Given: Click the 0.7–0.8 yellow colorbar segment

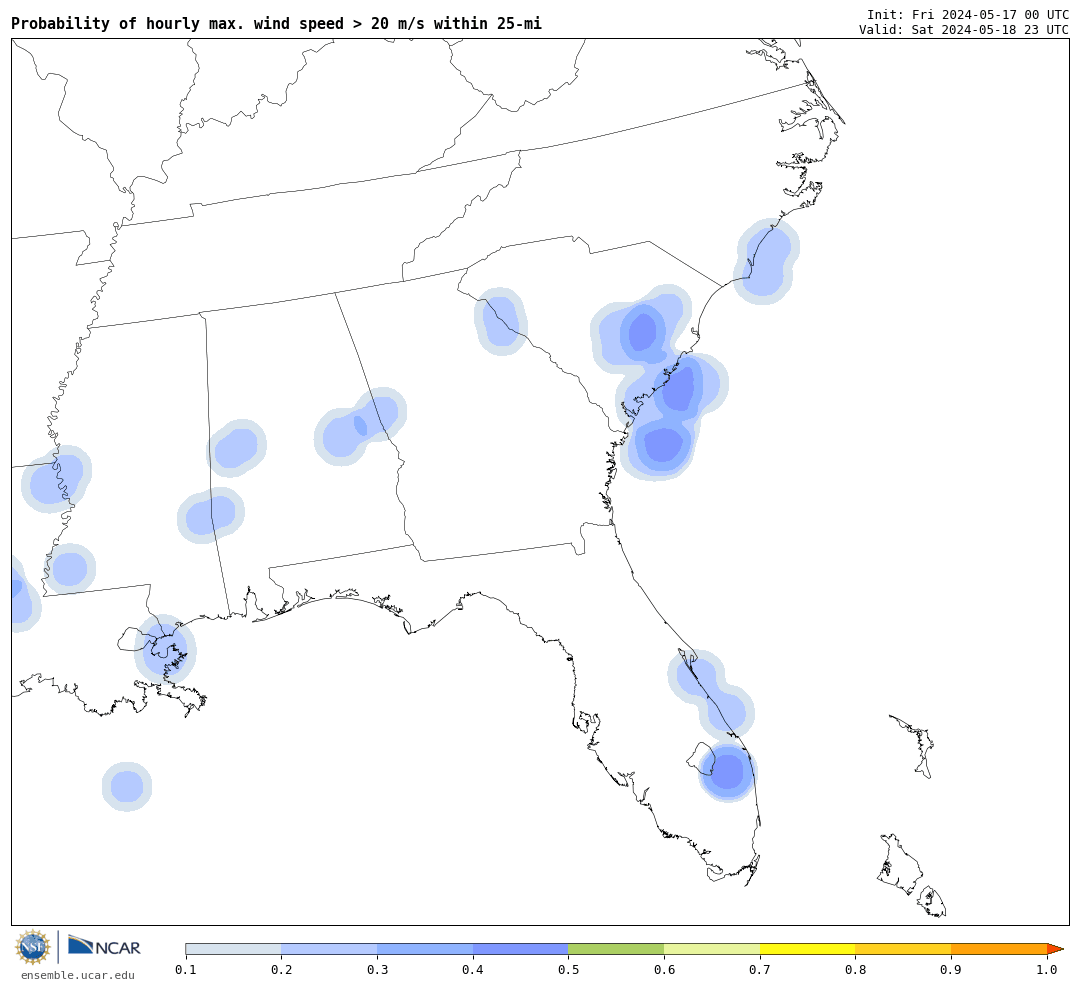Looking at the screenshot, I should point(808,949).
